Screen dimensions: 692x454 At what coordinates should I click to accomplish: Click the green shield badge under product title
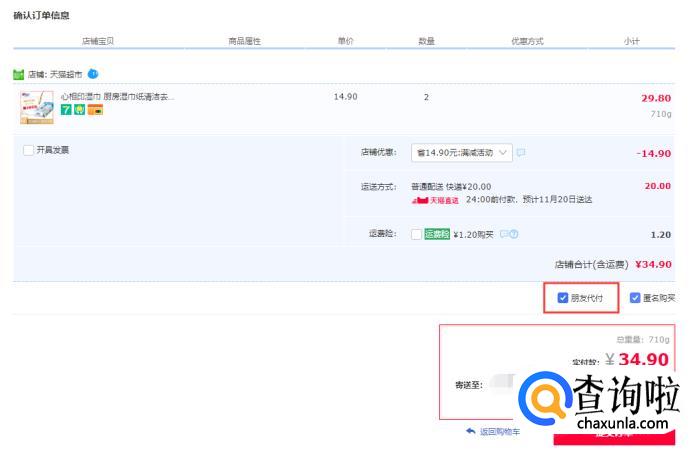80,110
